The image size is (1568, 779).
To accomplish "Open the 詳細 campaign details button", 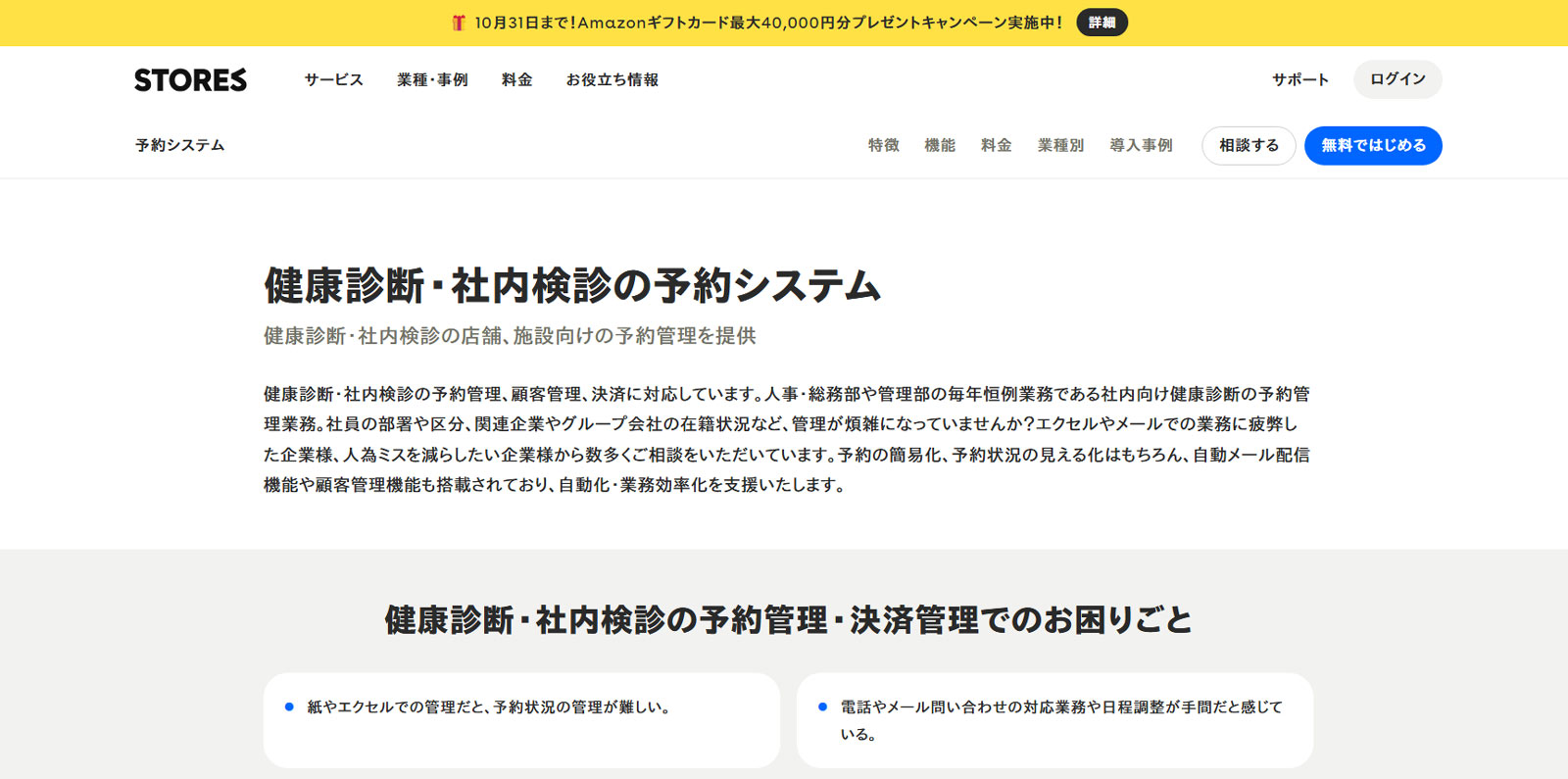I will click(x=1102, y=23).
